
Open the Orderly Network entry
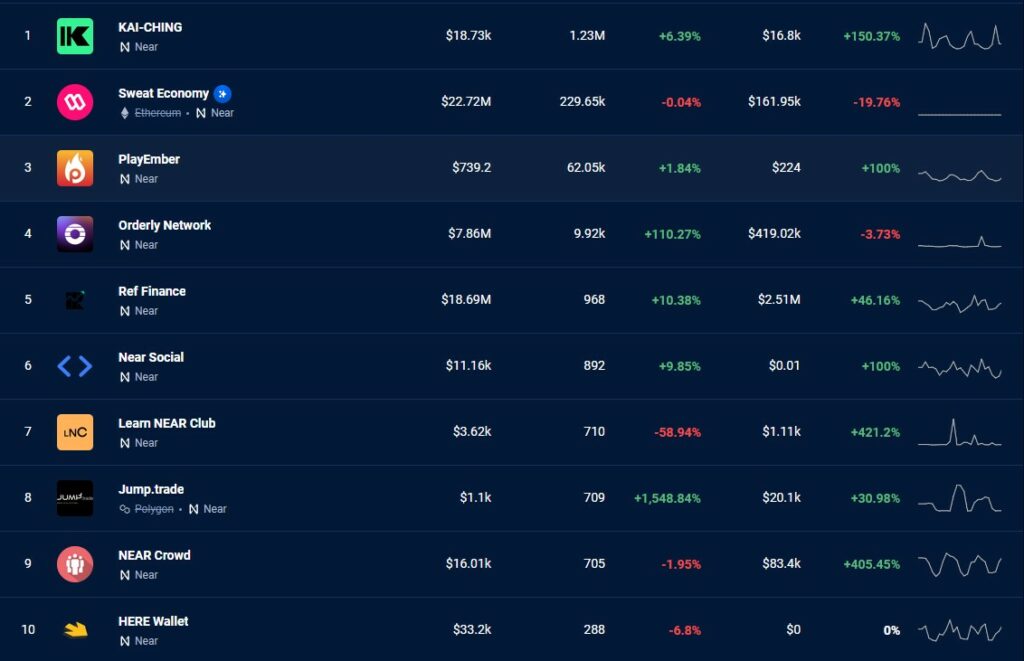(x=165, y=225)
